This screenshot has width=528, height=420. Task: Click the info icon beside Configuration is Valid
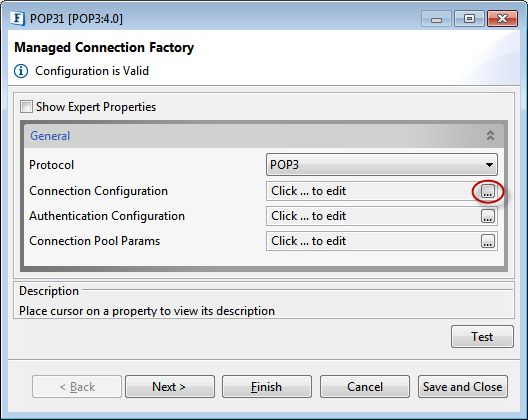coord(21,71)
